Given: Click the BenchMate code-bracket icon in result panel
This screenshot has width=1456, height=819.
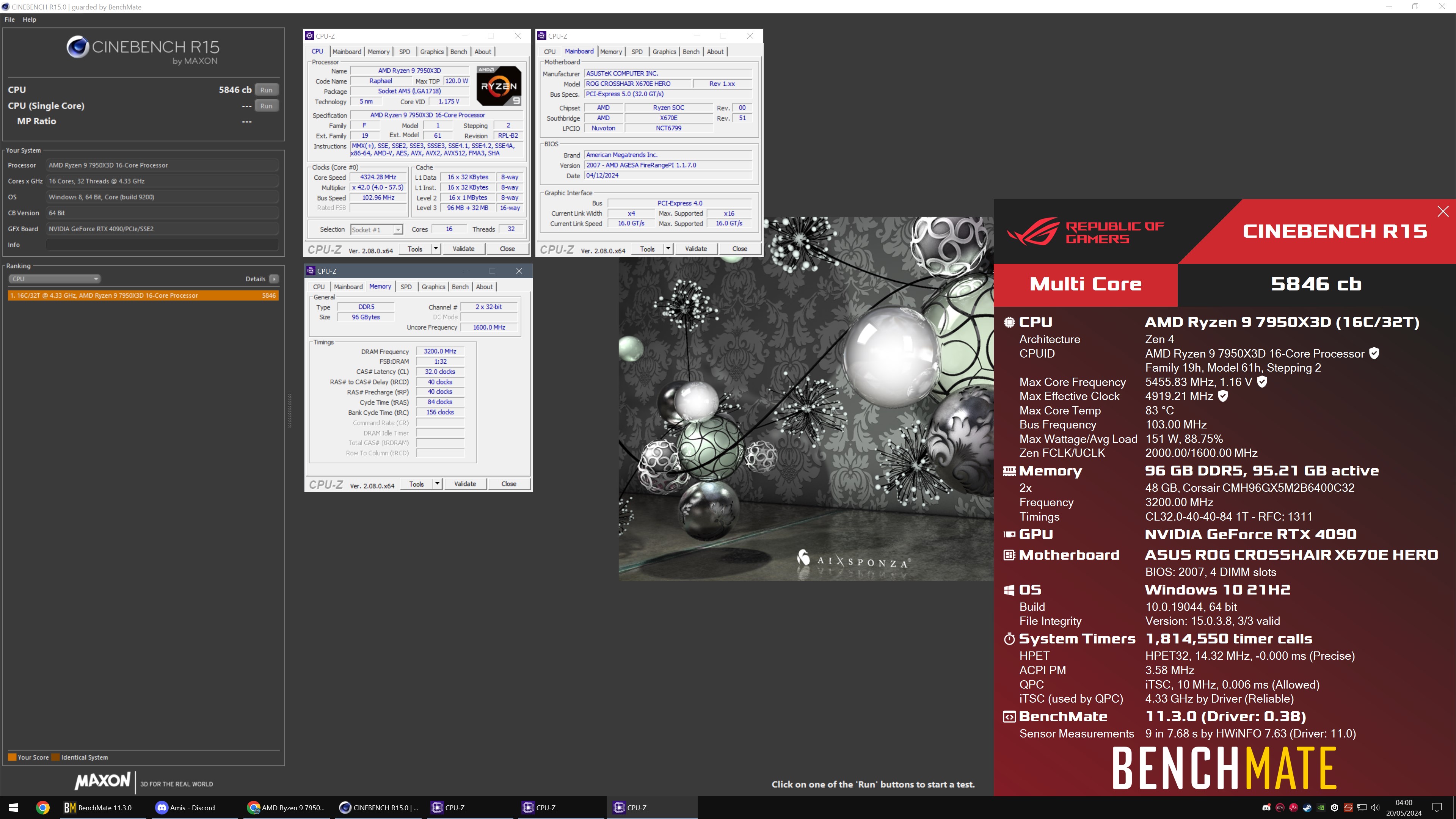Looking at the screenshot, I should 1009,717.
